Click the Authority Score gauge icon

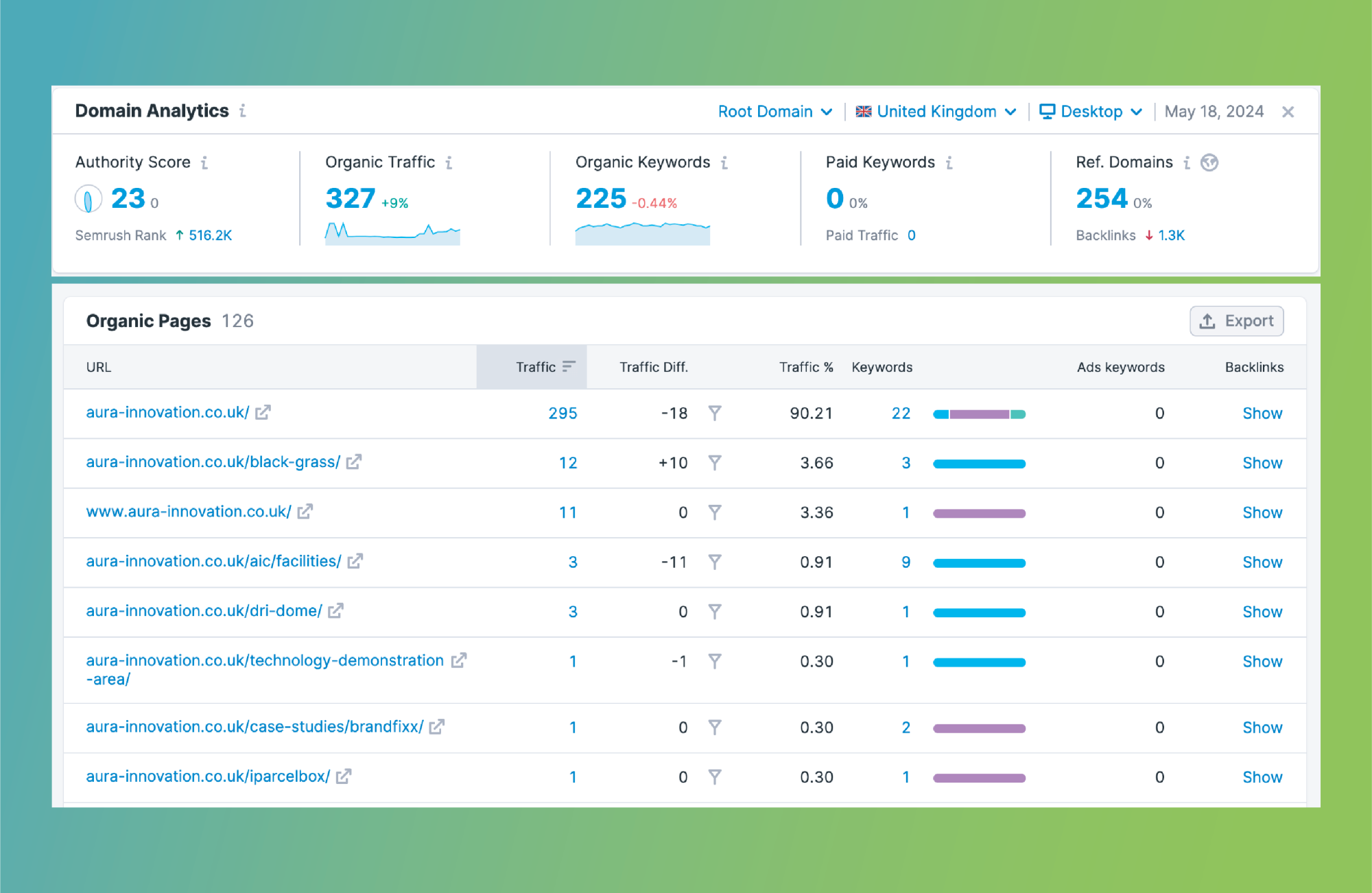(88, 200)
